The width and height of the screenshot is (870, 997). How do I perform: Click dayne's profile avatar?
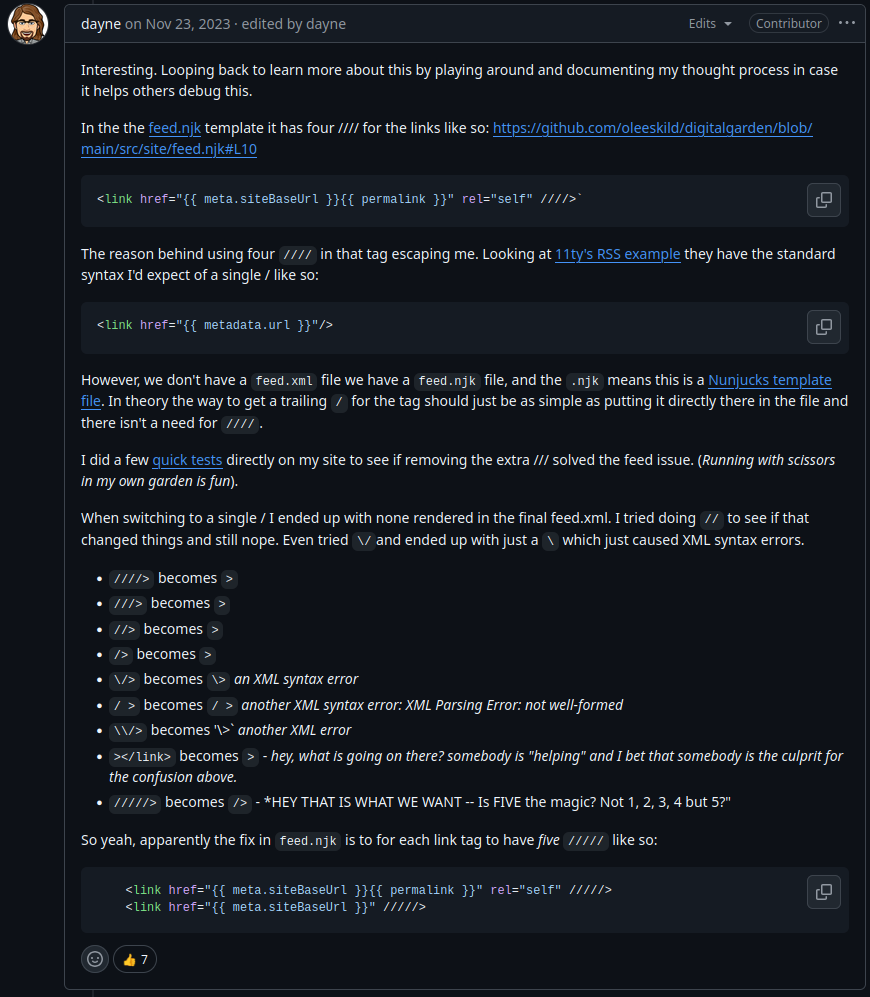coord(27,24)
